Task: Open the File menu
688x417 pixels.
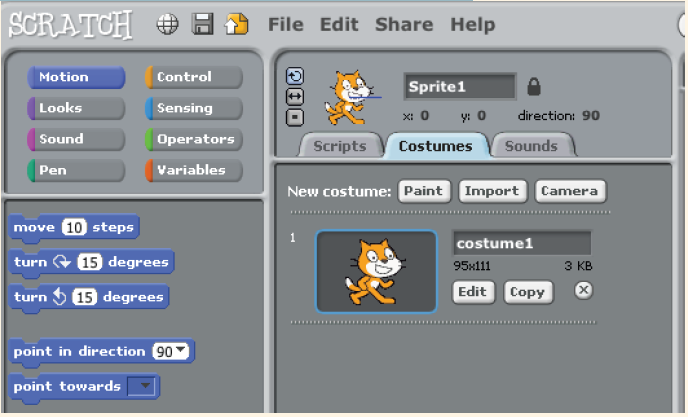Action: pos(286,25)
